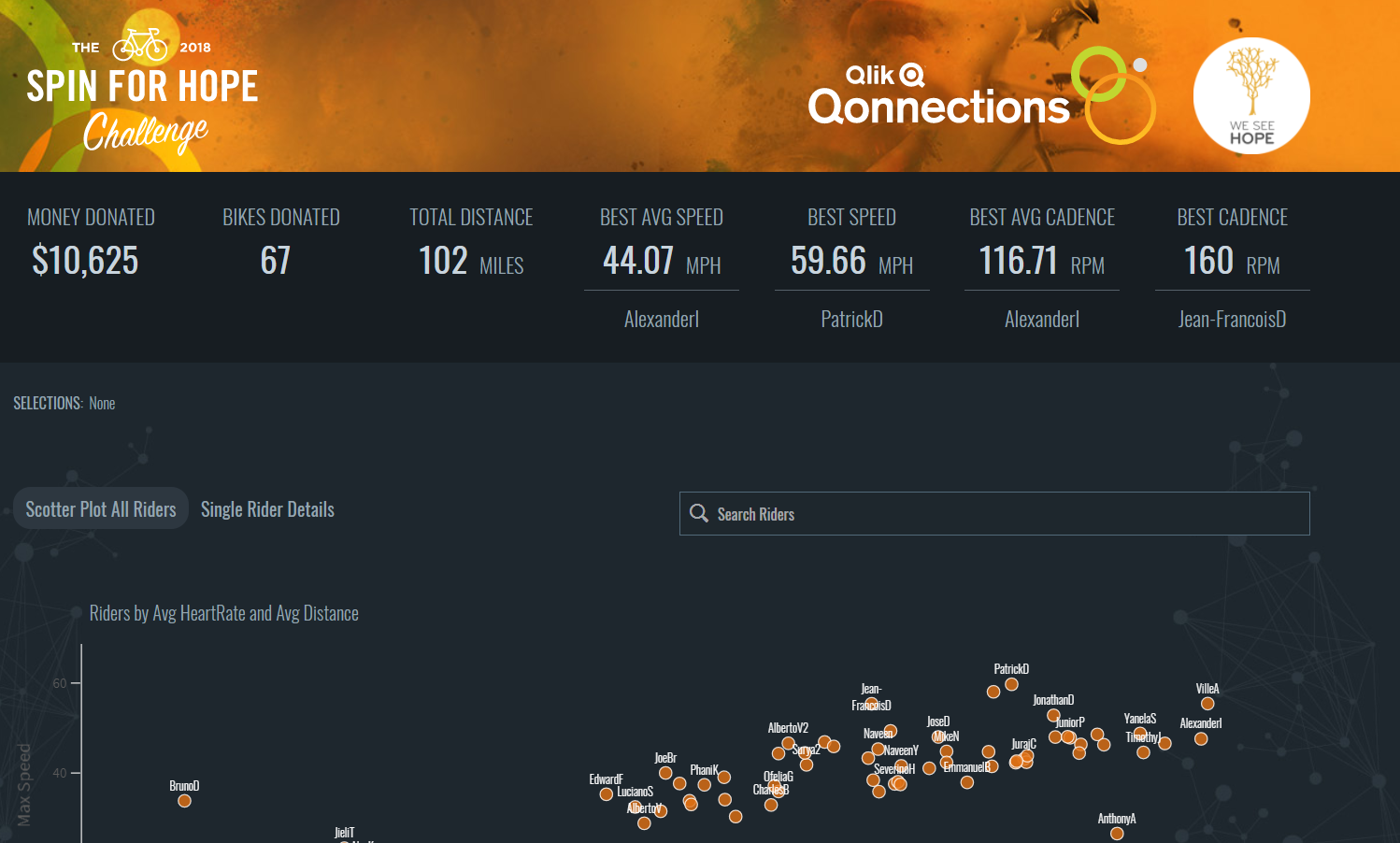This screenshot has height=843, width=1400.
Task: Click the magnifier icon in the search box
Action: click(698, 513)
